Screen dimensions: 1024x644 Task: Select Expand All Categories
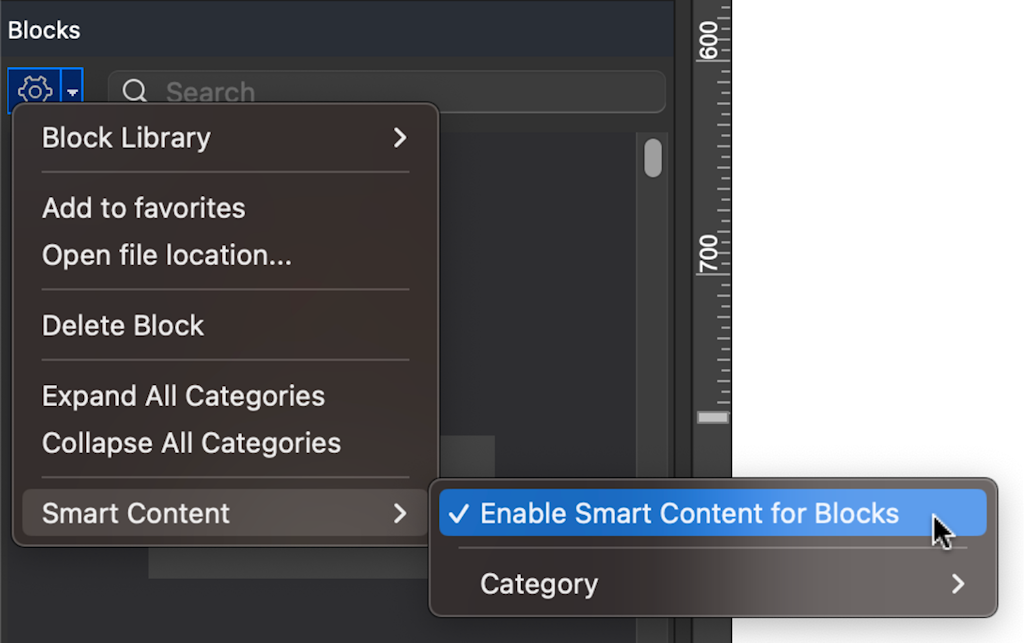pos(184,396)
